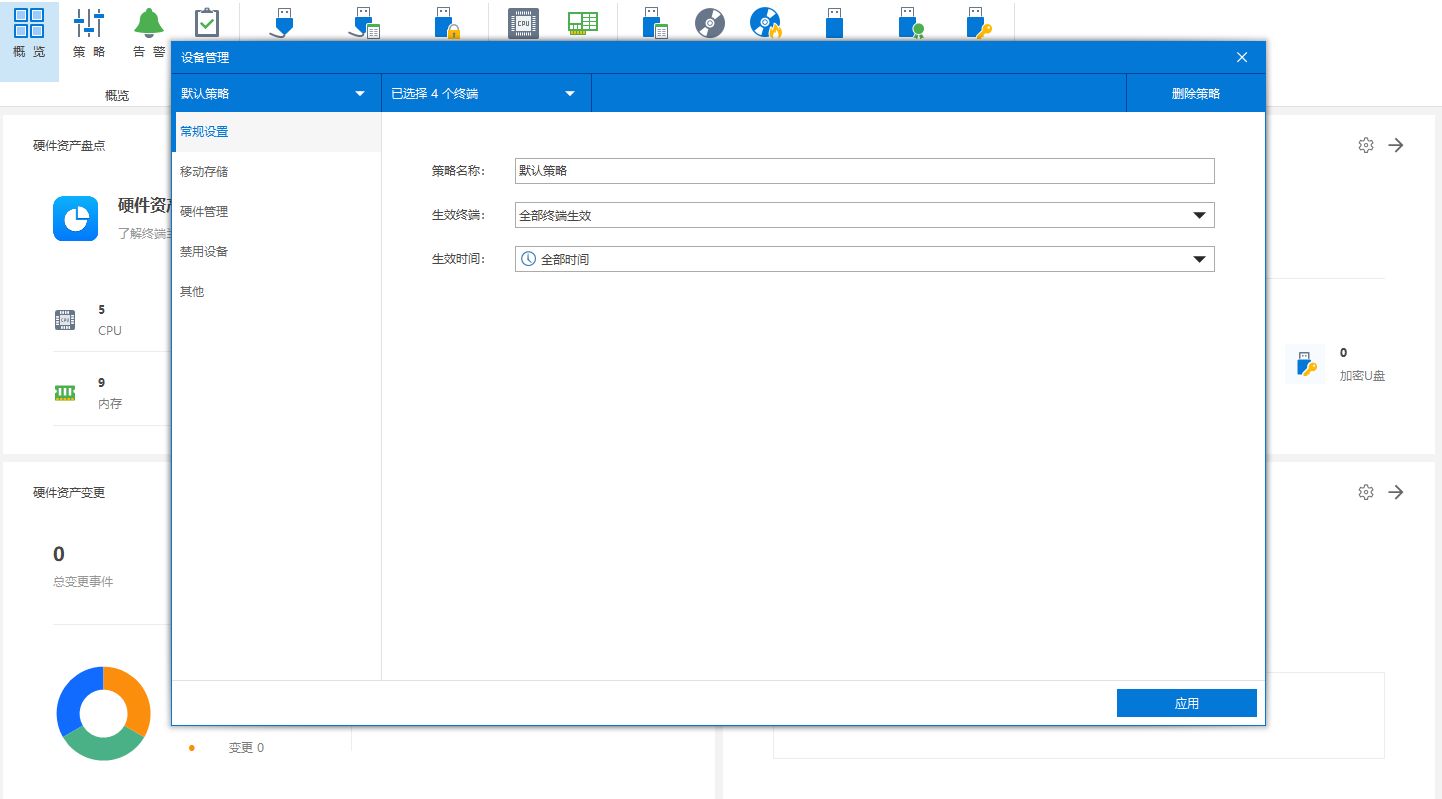Click the 硬件资产变更 panel title
1442x799 pixels.
69,492
